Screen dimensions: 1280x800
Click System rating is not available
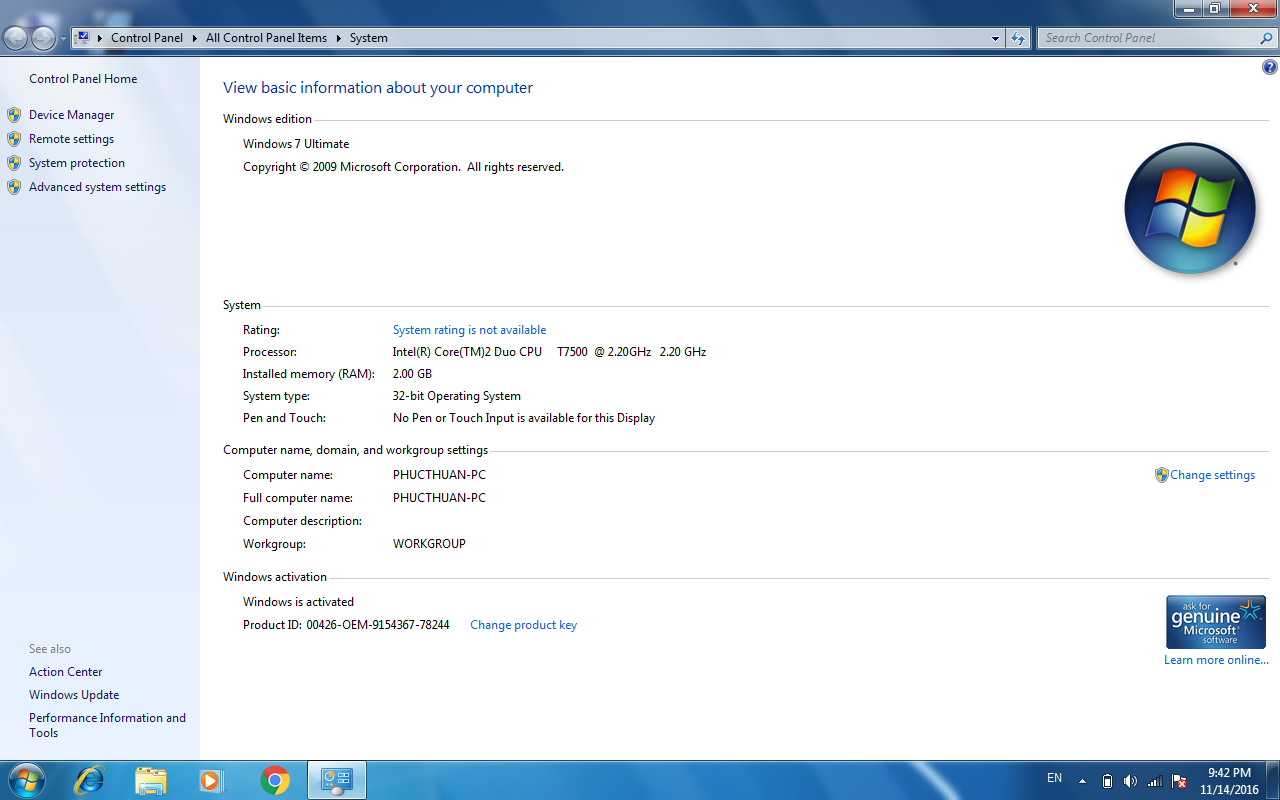469,329
